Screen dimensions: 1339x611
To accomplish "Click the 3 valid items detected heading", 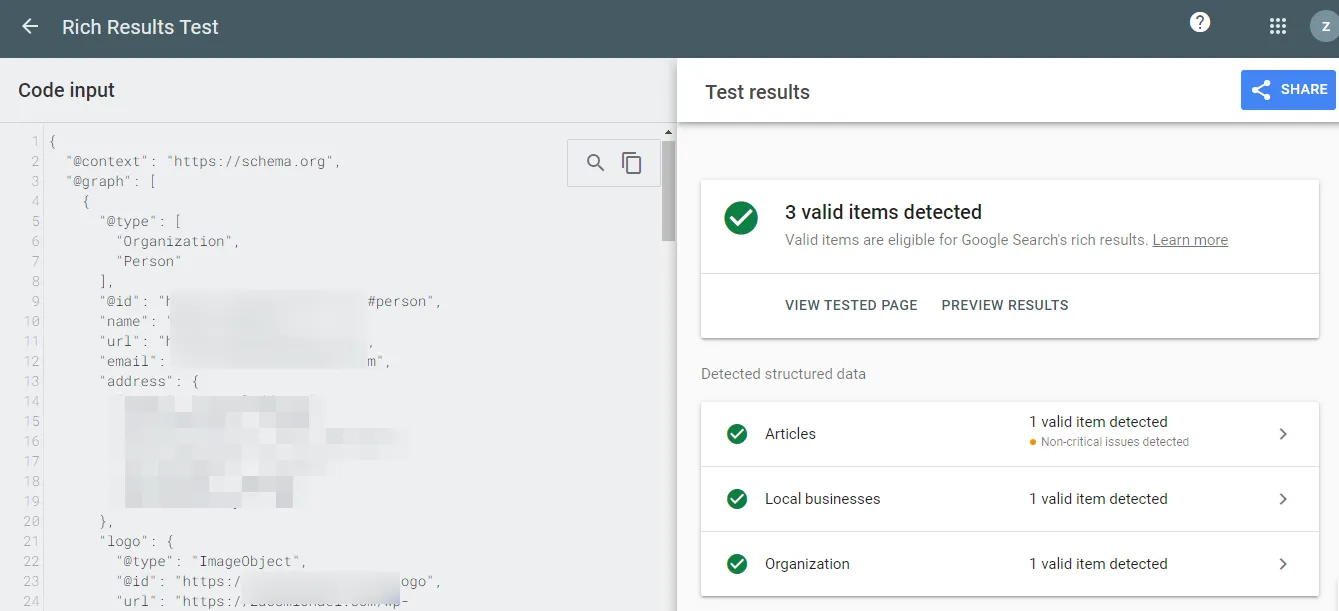I will (x=883, y=212).
